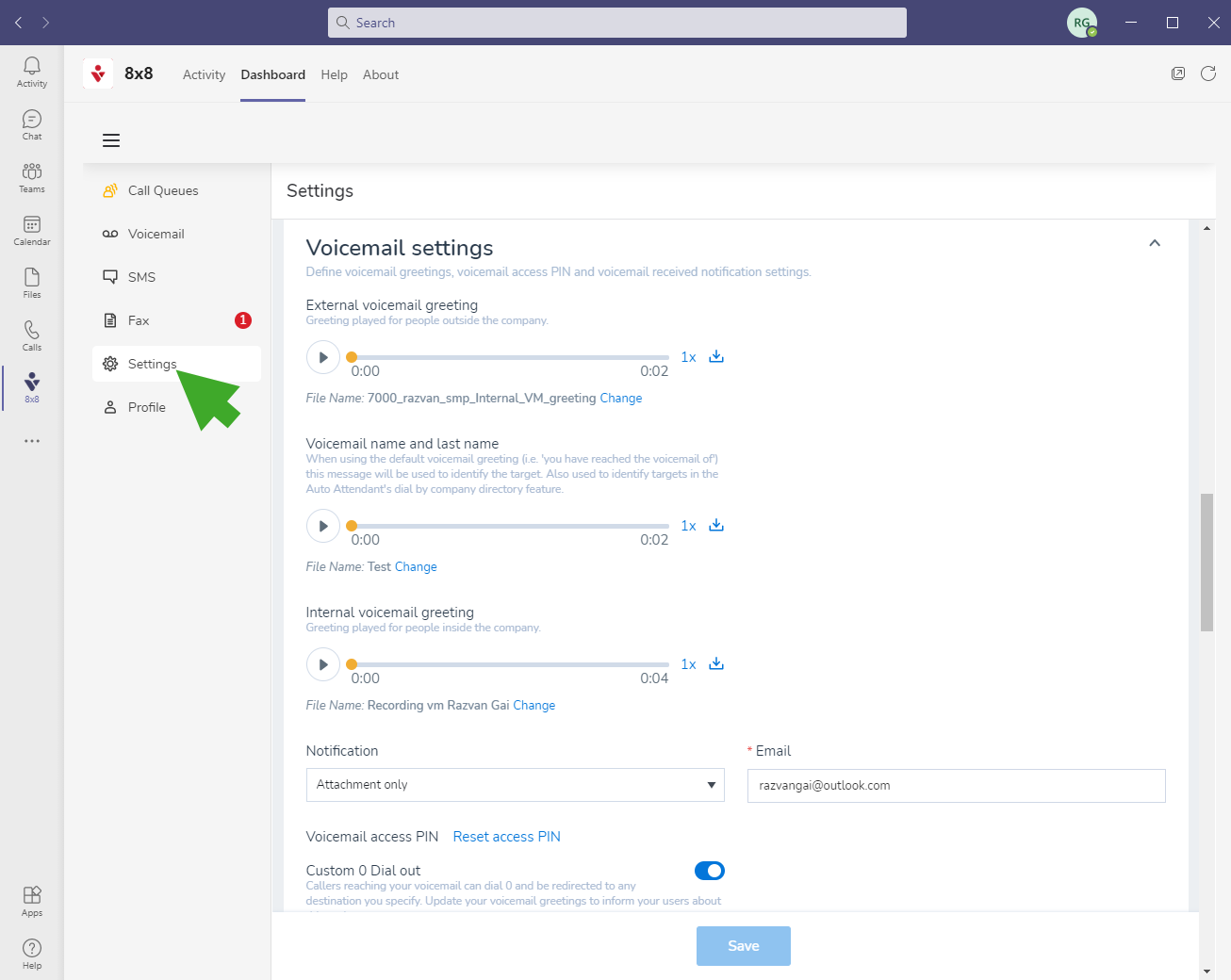Click the reload tab icon
The height and width of the screenshot is (980, 1231).
click(x=1208, y=73)
